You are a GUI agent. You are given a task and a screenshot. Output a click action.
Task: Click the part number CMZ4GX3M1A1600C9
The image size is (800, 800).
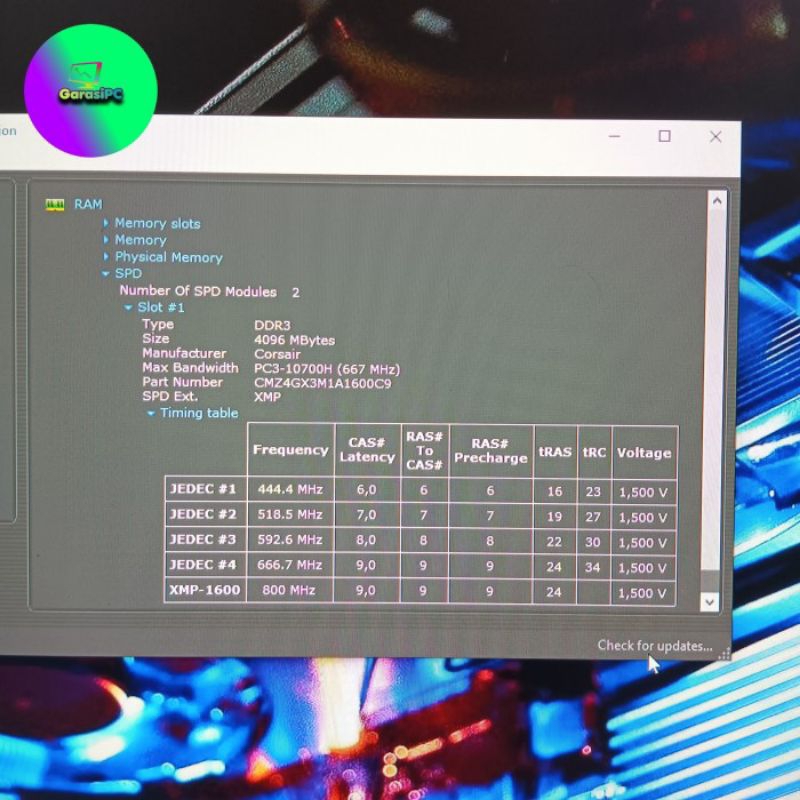pyautogui.click(x=322, y=382)
